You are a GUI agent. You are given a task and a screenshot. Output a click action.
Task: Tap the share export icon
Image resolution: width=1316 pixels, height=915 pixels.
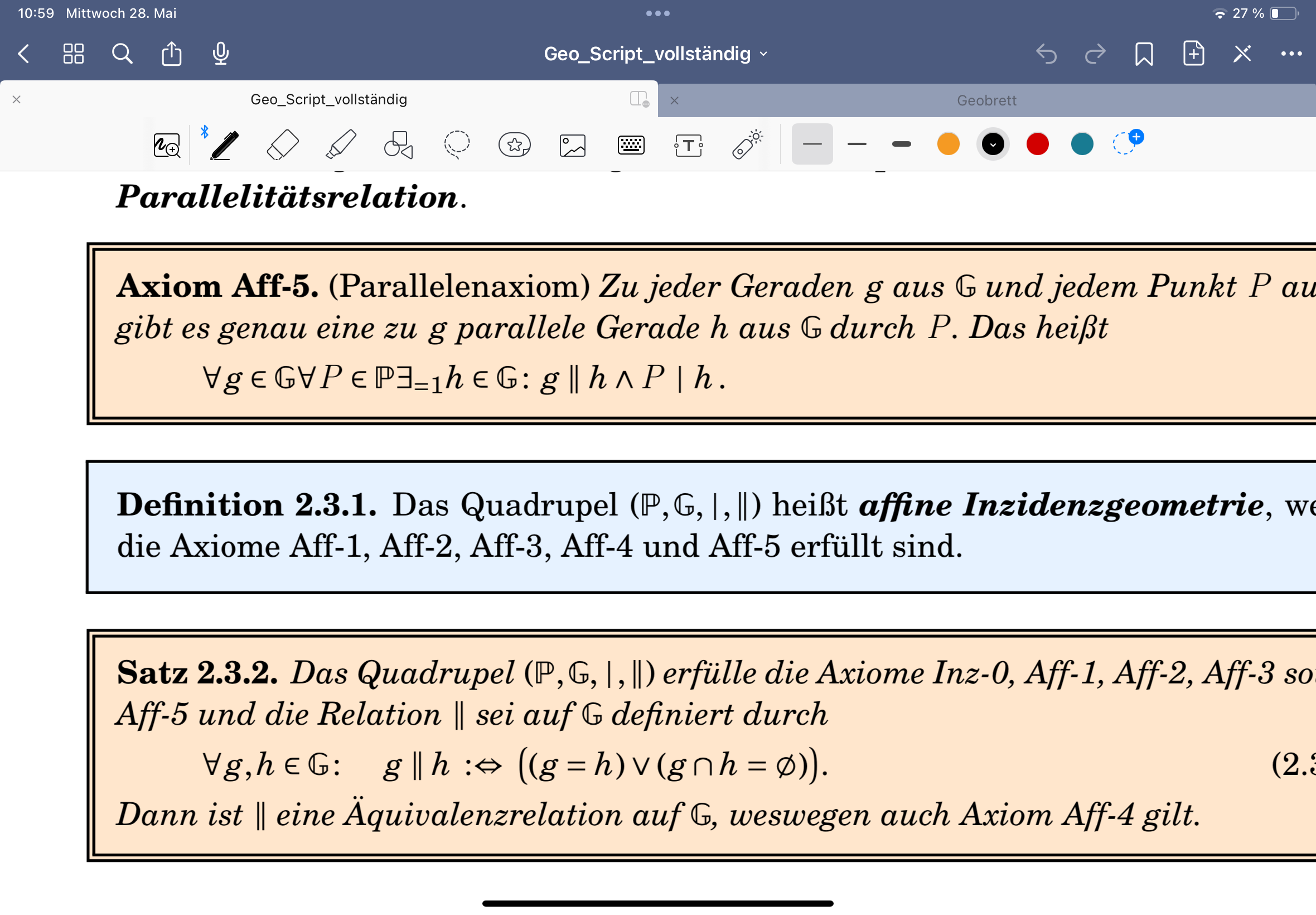coord(171,54)
